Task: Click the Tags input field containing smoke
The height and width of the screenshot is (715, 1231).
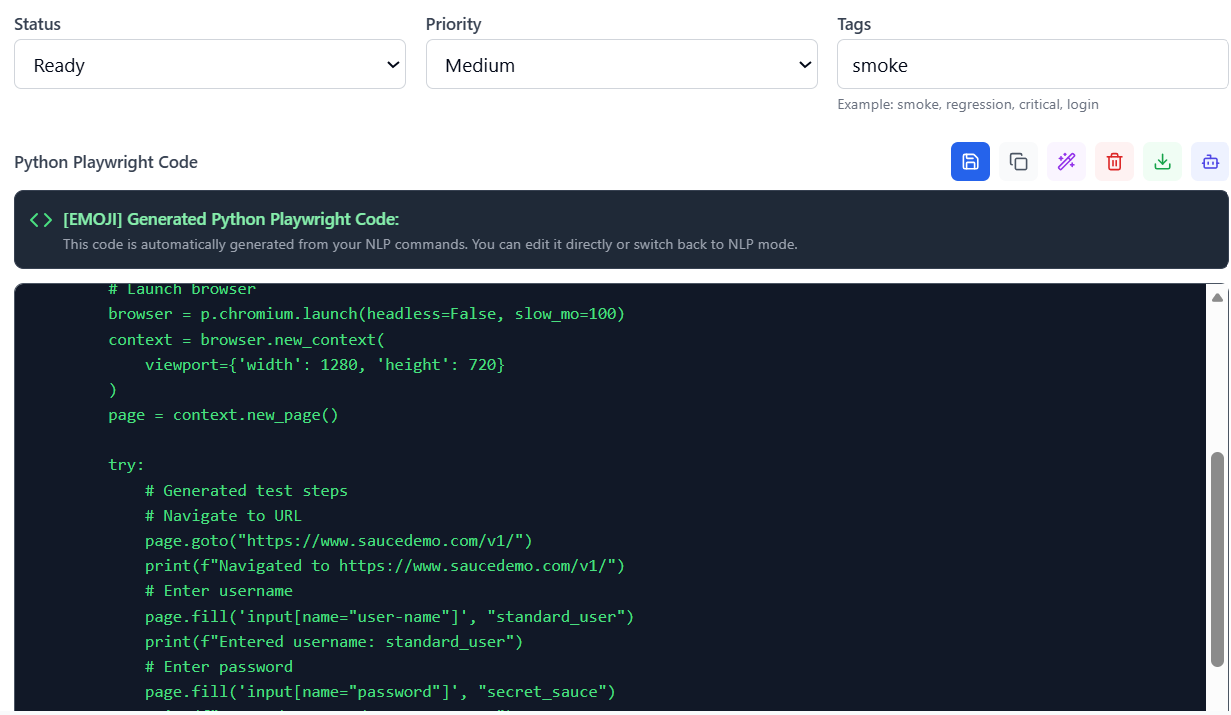Action: (x=1032, y=65)
